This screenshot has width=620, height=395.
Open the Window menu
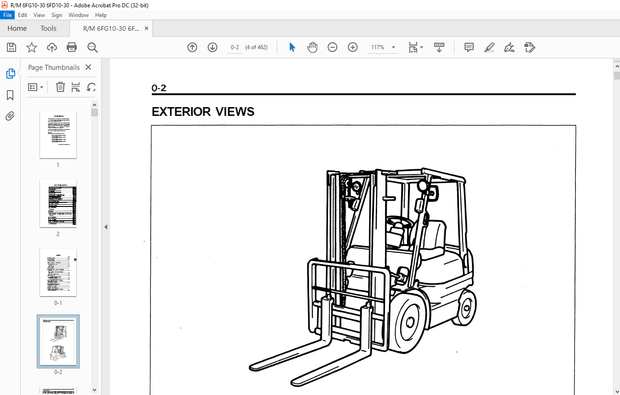click(x=78, y=15)
